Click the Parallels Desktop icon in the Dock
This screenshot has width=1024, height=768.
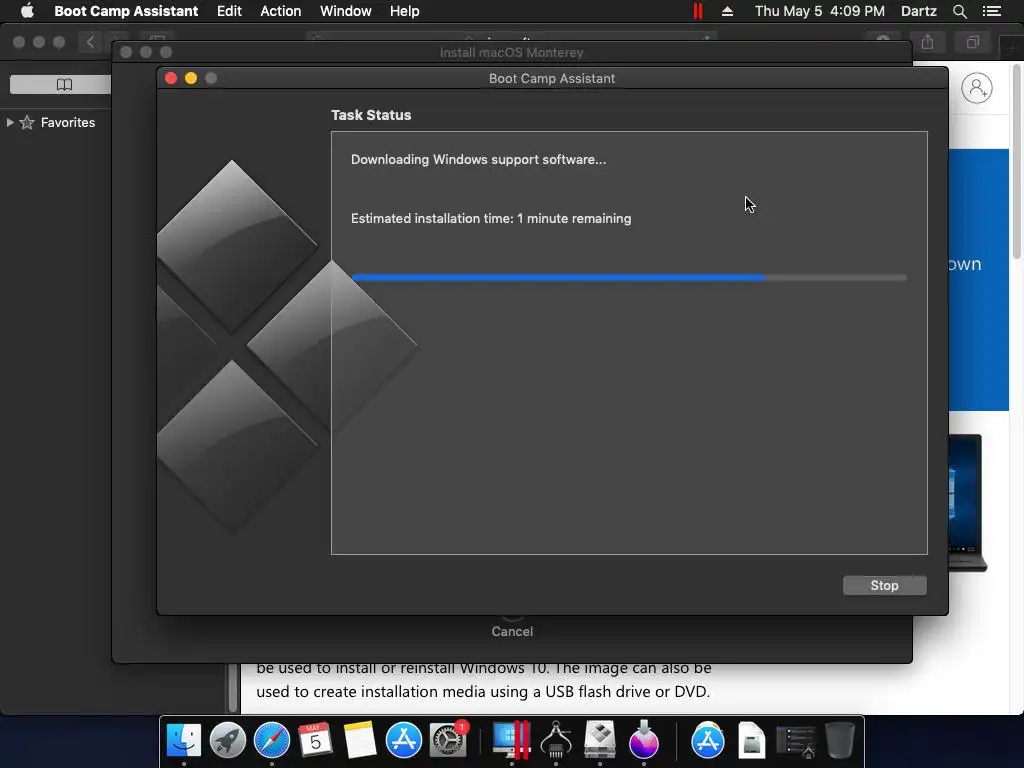point(511,740)
